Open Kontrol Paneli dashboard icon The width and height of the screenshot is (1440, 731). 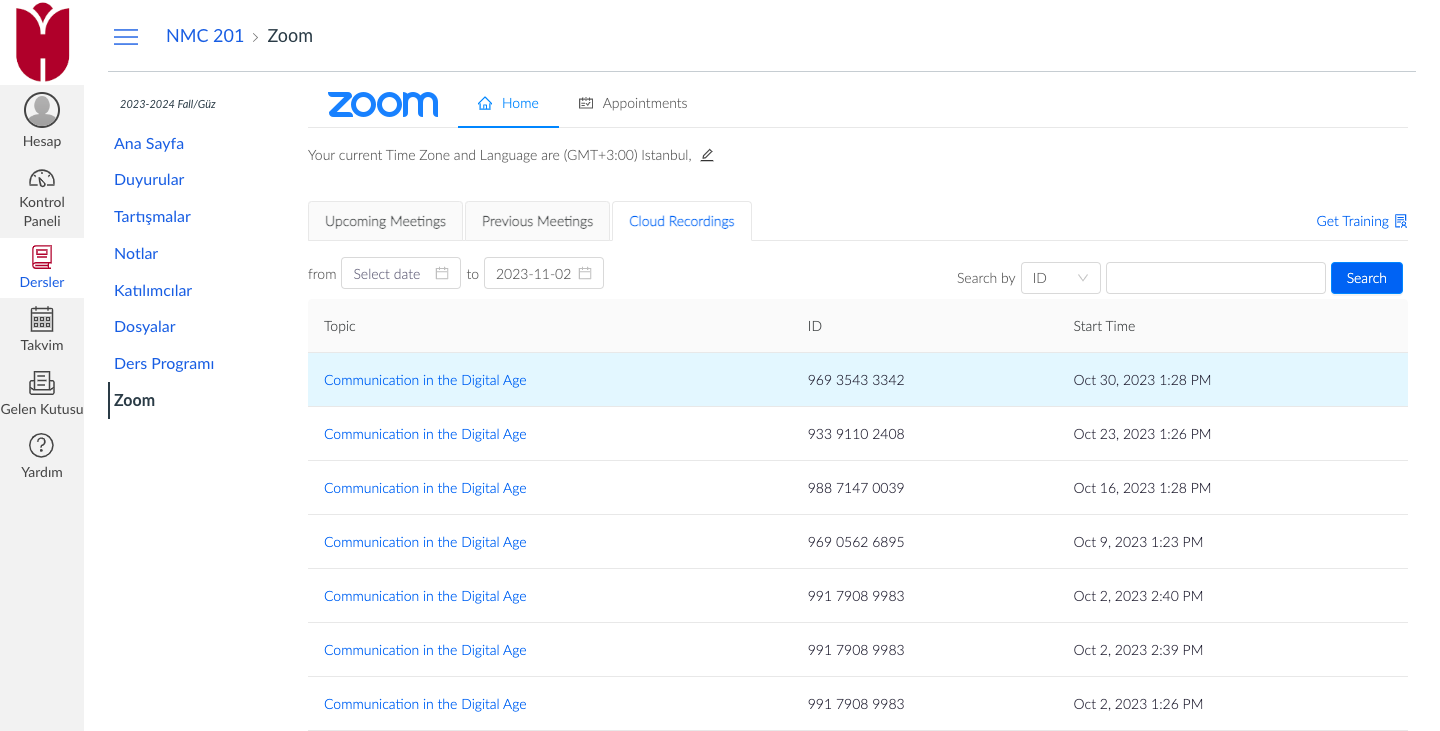[x=42, y=179]
